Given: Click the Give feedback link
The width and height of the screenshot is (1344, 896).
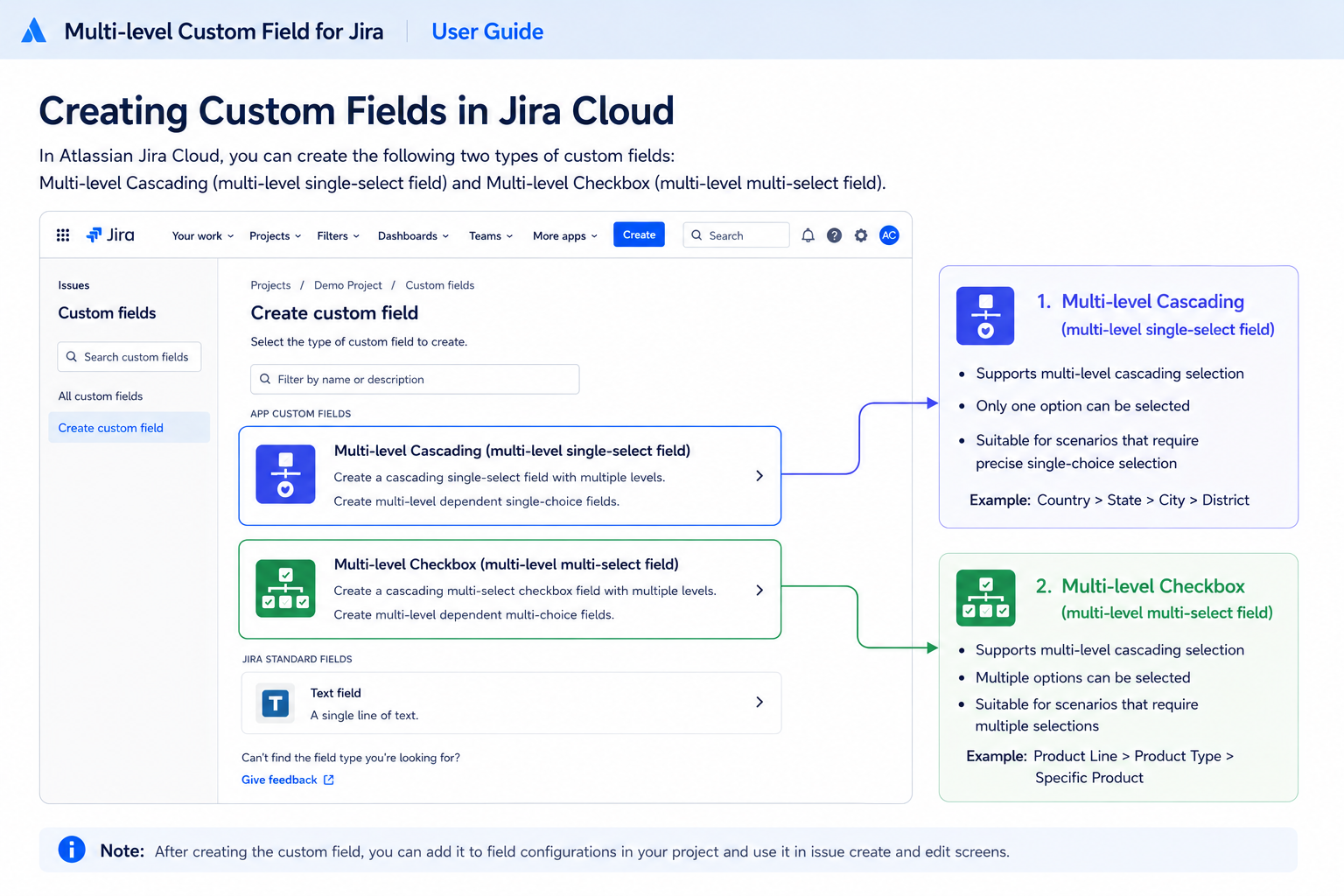Looking at the screenshot, I should coord(279,780).
